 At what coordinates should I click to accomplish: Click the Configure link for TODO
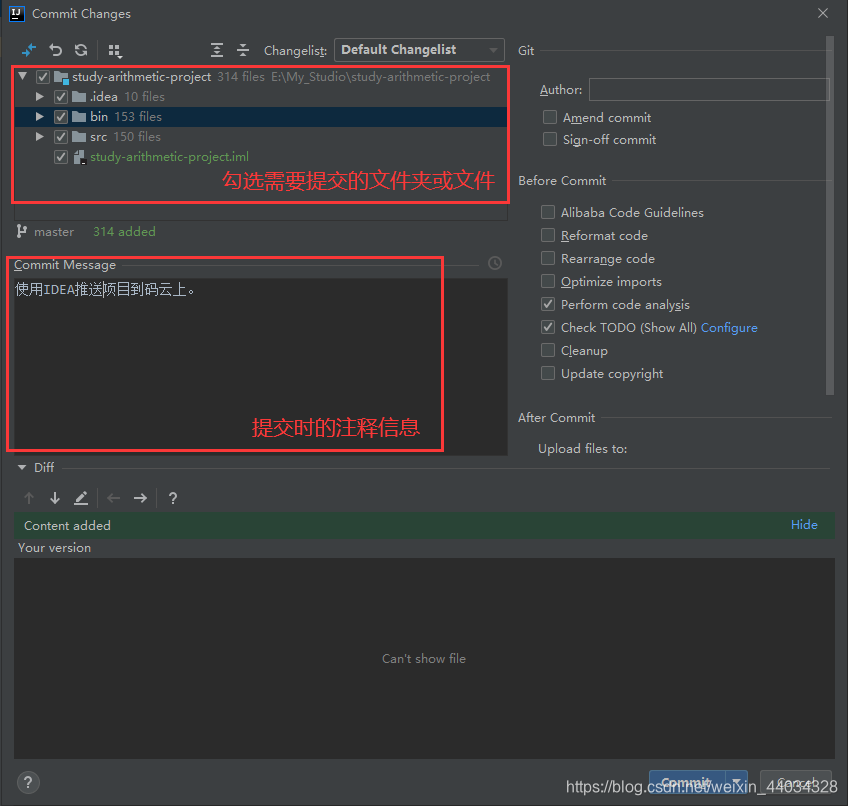click(x=729, y=328)
